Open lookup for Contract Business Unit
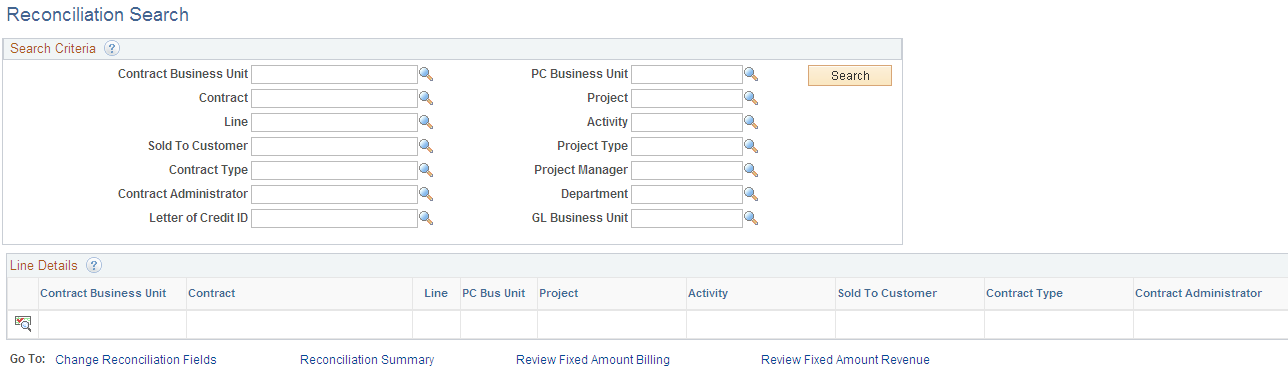The height and width of the screenshot is (378, 1288). pos(425,74)
